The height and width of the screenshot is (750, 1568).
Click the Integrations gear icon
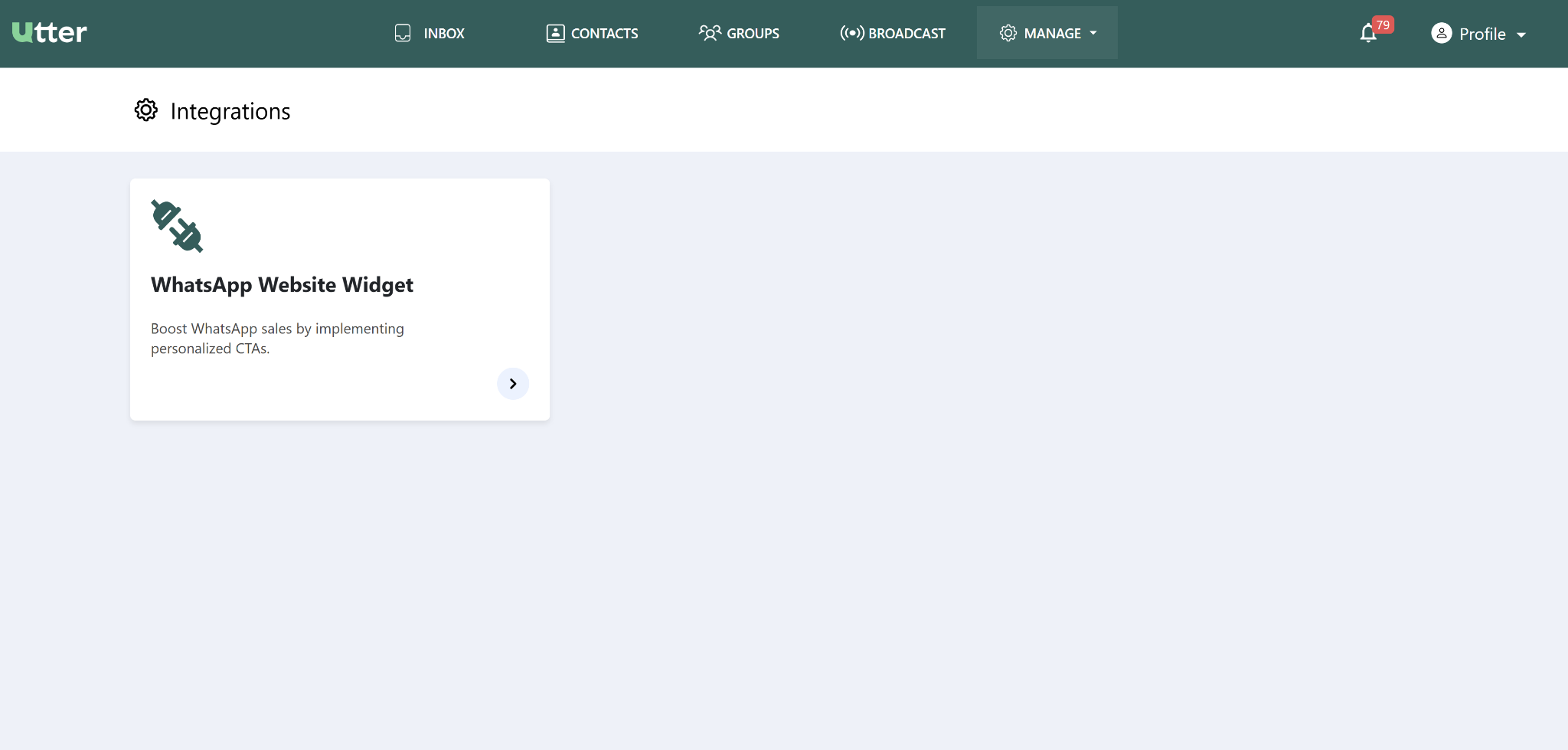click(x=146, y=110)
